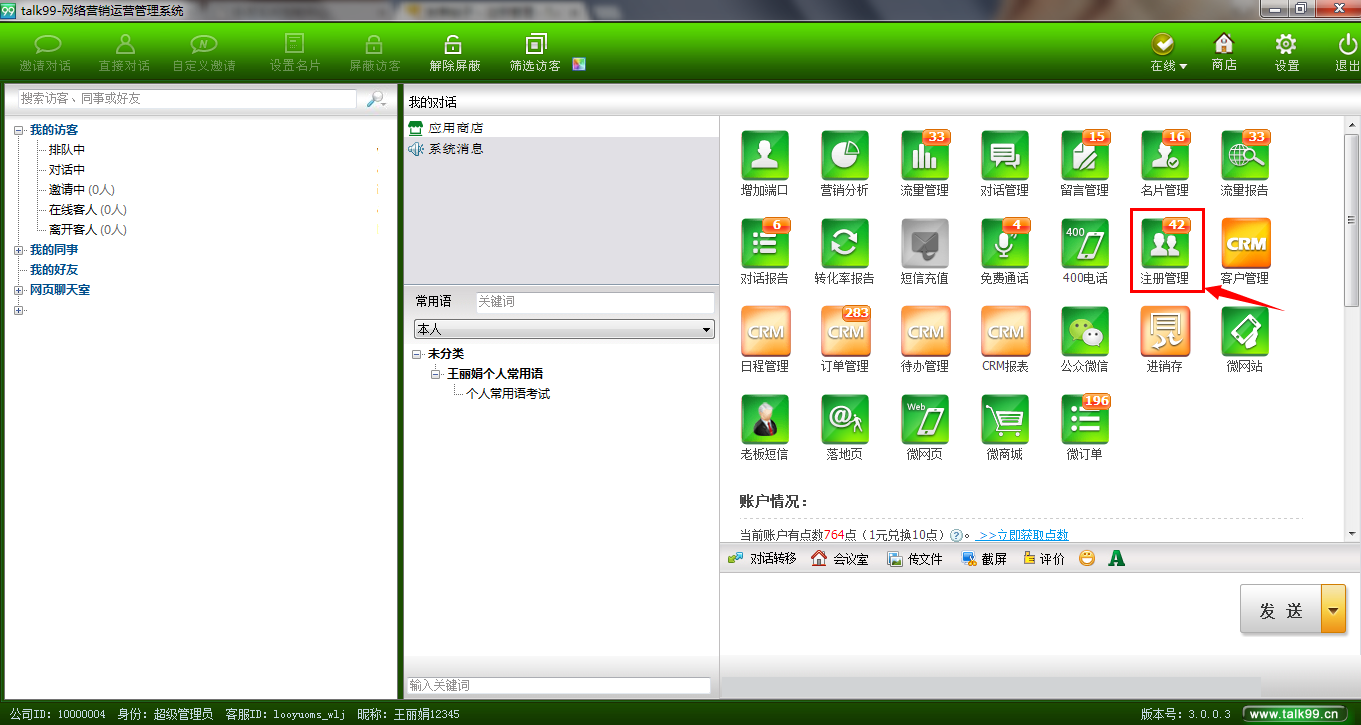1361x725 pixels.
Task: Focus the 关键词 phrase search field
Action: click(x=595, y=301)
